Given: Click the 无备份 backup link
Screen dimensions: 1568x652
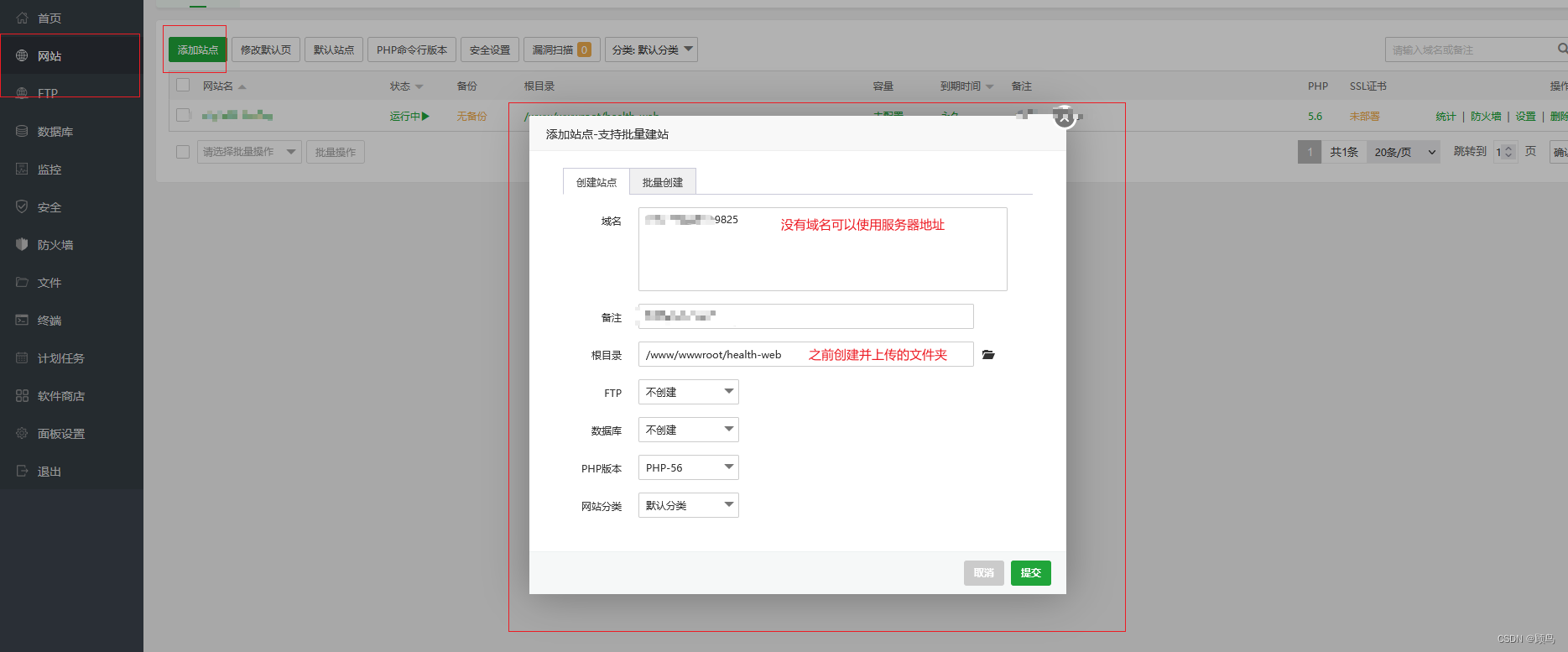Looking at the screenshot, I should (471, 117).
